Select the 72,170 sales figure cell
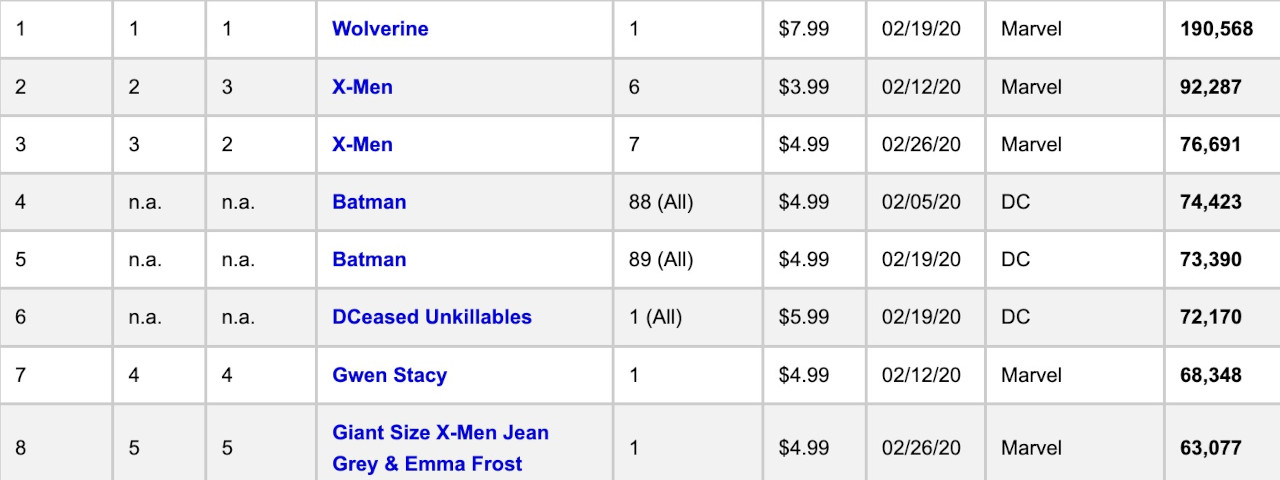 [1210, 317]
